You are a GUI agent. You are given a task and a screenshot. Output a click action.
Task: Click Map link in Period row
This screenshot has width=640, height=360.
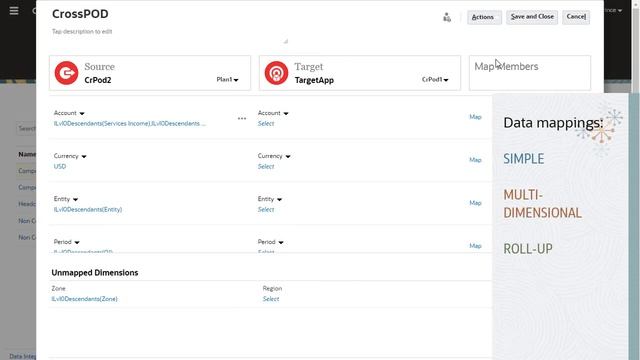476,246
